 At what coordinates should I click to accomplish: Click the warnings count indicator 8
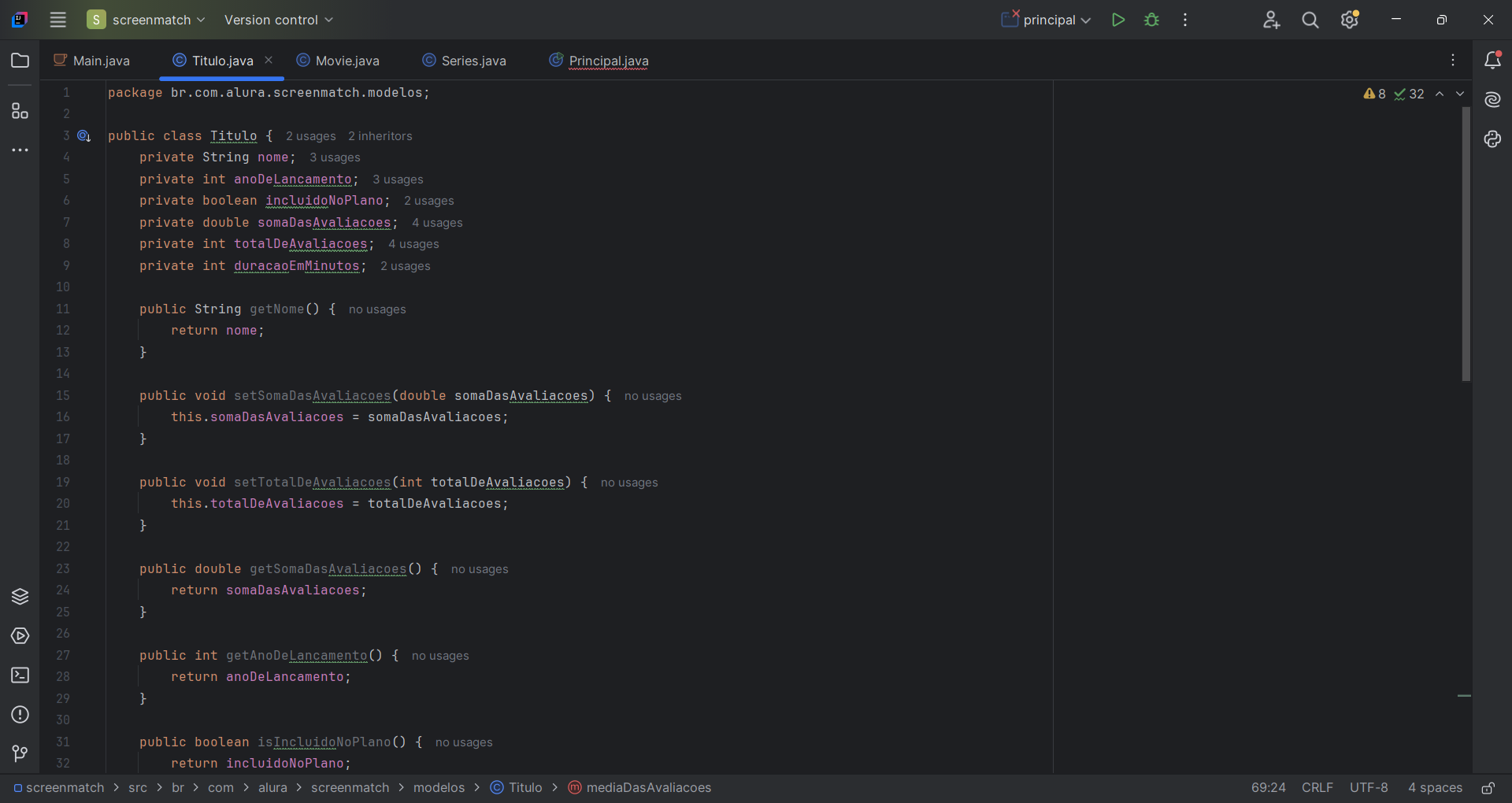coord(1374,94)
